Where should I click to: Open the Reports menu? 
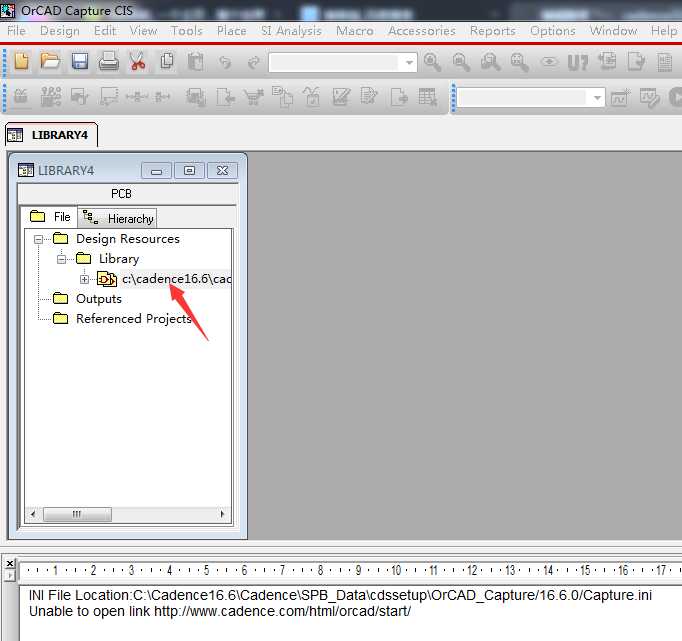coord(493,31)
